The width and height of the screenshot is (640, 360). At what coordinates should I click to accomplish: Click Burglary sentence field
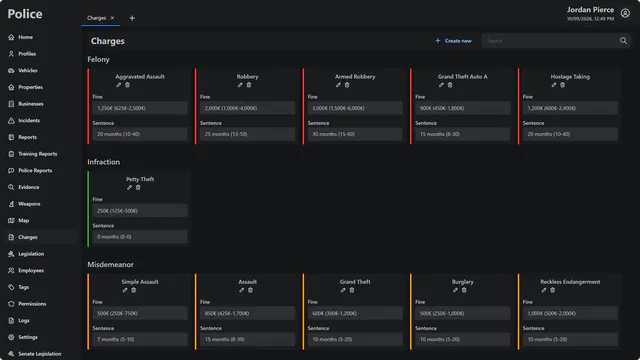pyautogui.click(x=463, y=339)
